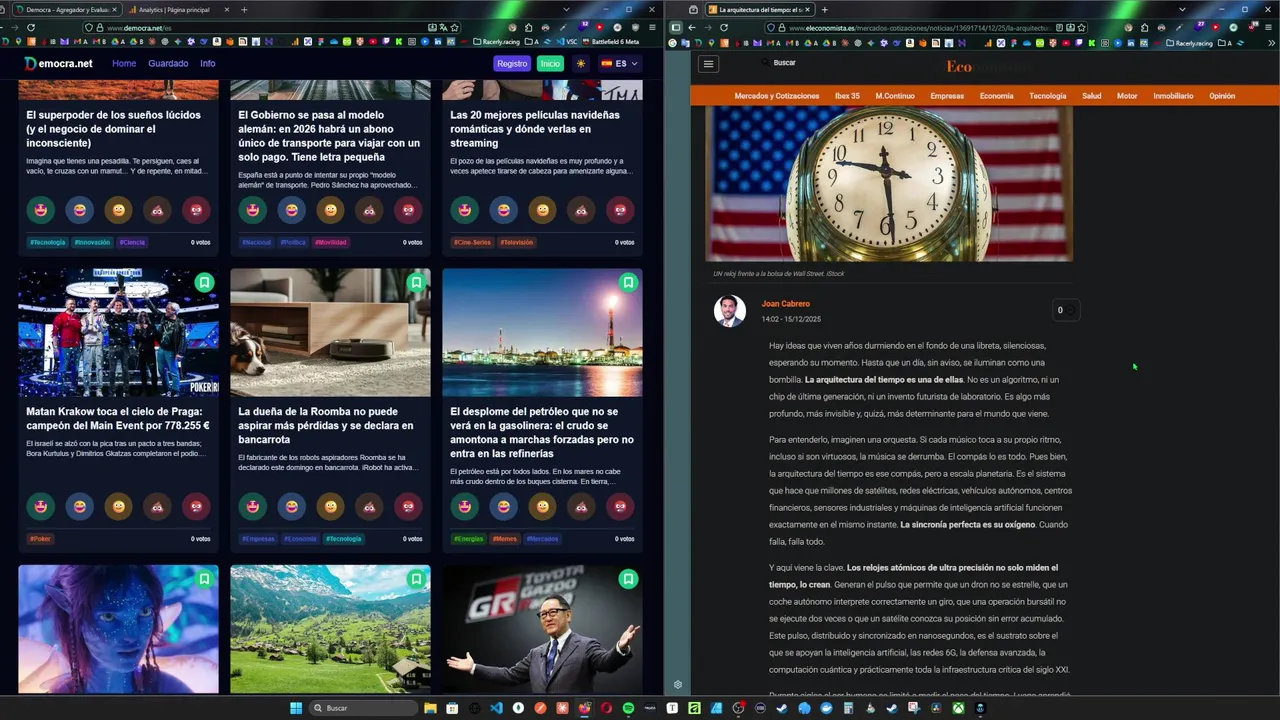Bookmark the petroleum refineries article
1280x720 pixels.
[628, 283]
